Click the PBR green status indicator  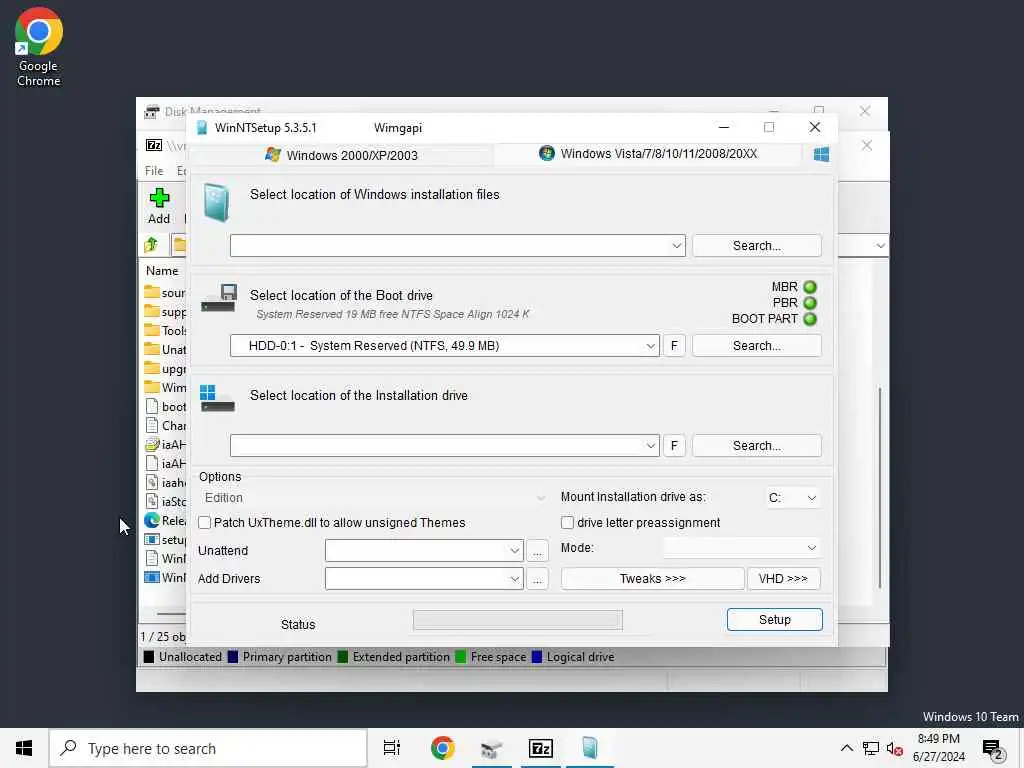(810, 303)
